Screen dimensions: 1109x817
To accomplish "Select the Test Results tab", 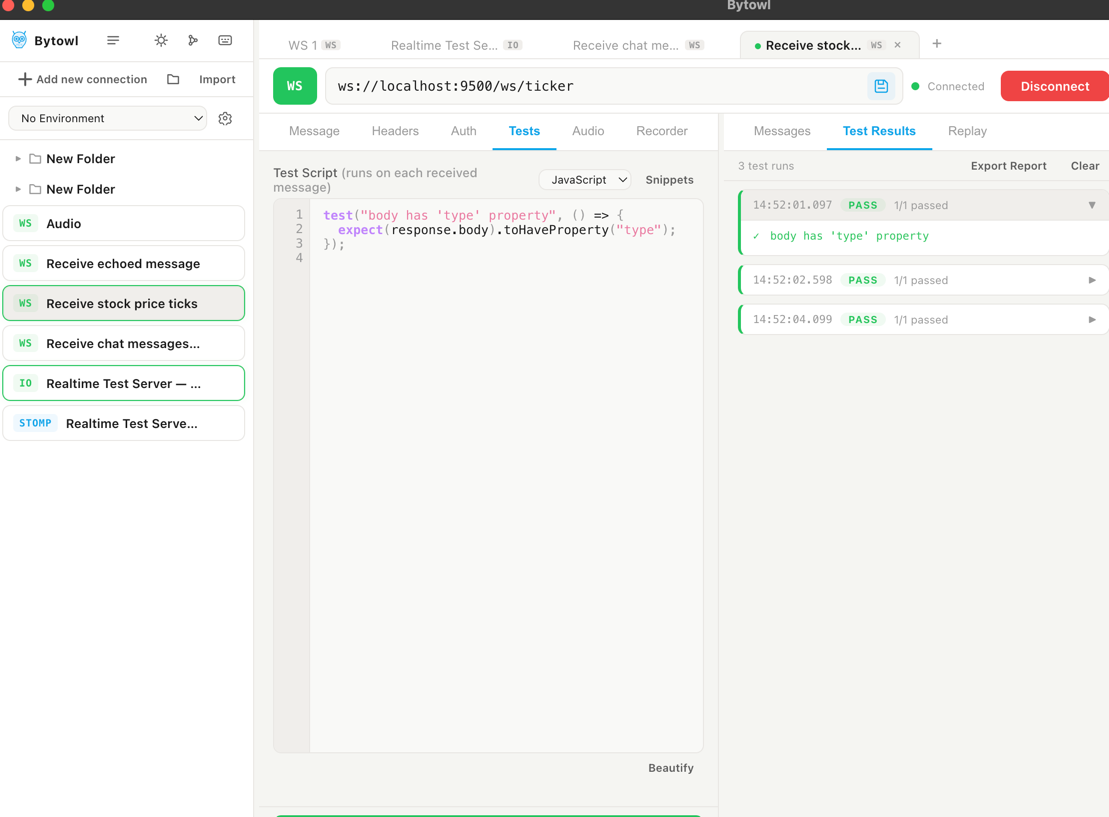I will coord(879,131).
